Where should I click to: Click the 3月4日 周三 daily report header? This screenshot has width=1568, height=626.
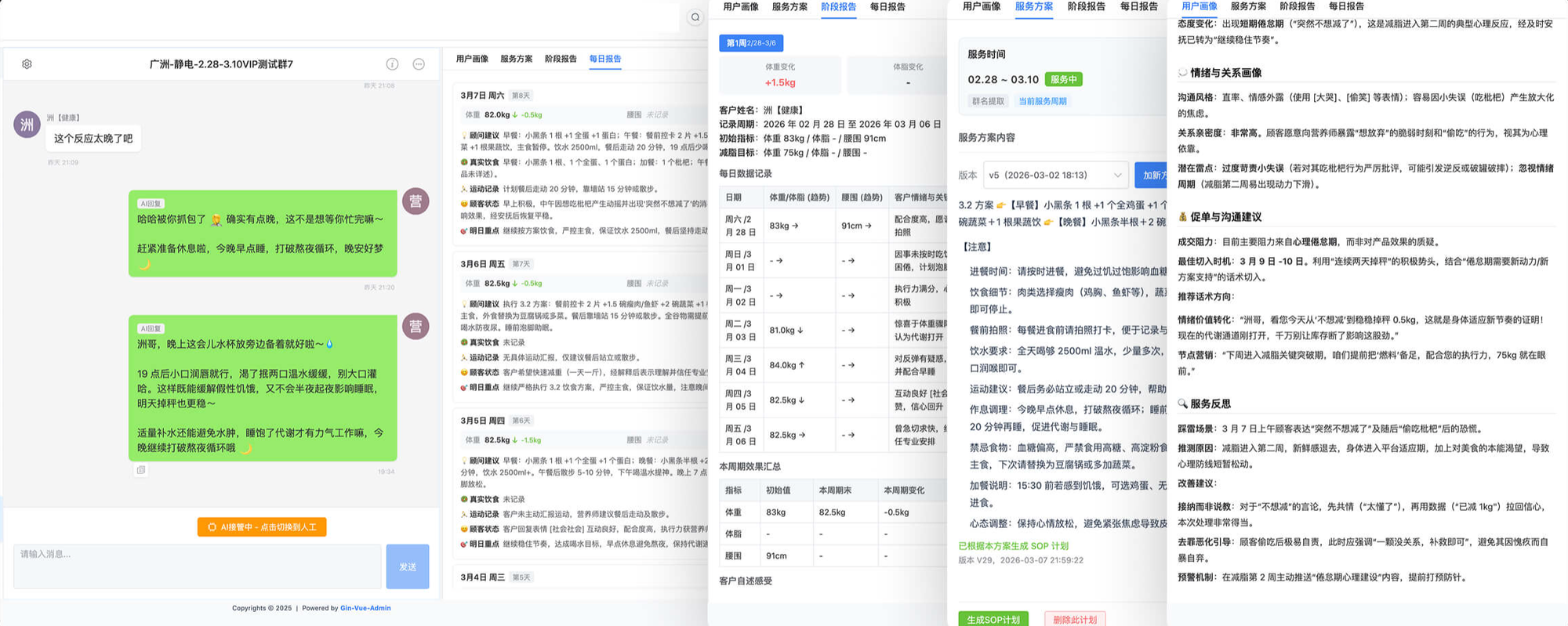point(482,577)
